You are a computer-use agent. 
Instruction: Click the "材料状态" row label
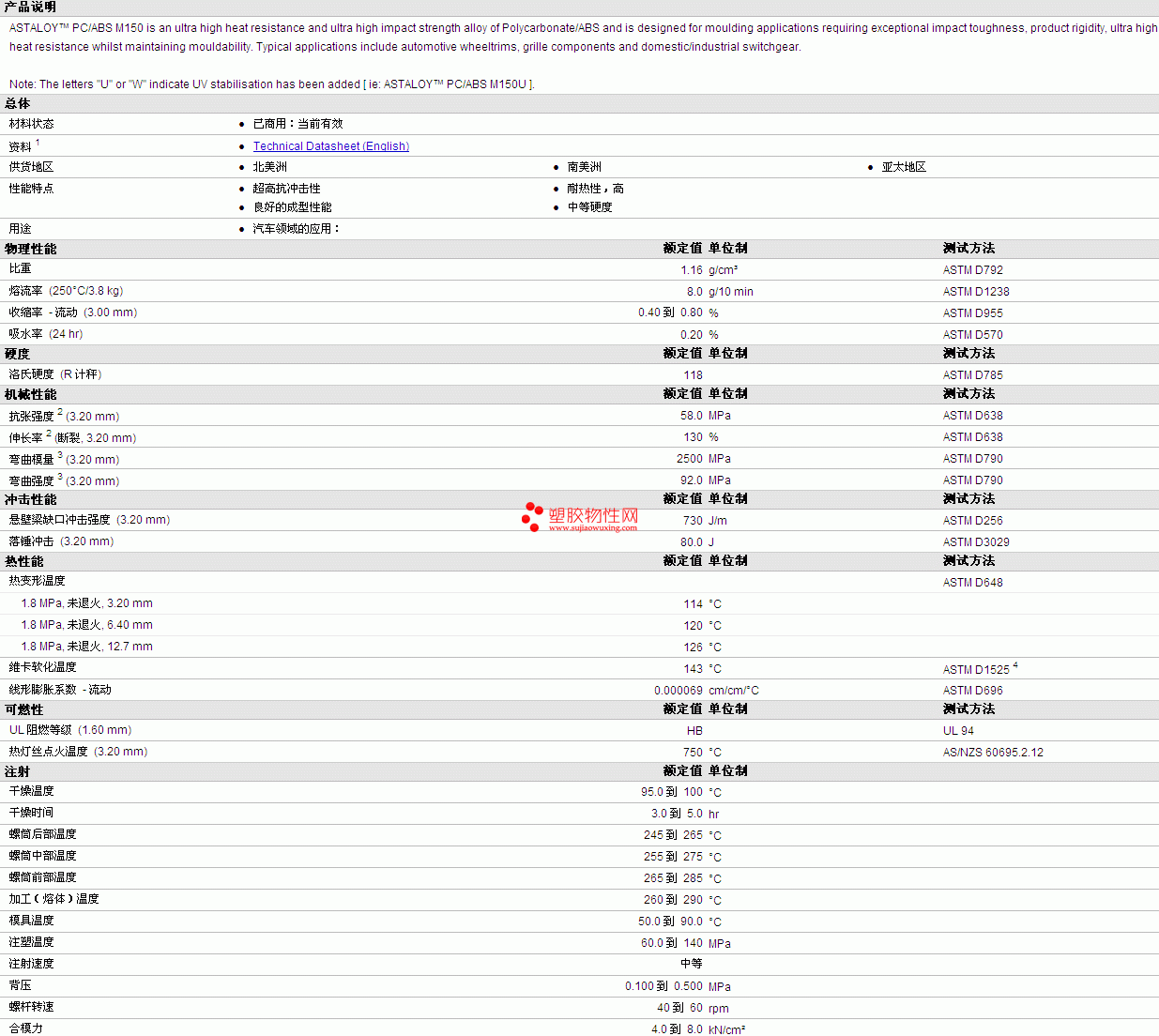[32, 124]
